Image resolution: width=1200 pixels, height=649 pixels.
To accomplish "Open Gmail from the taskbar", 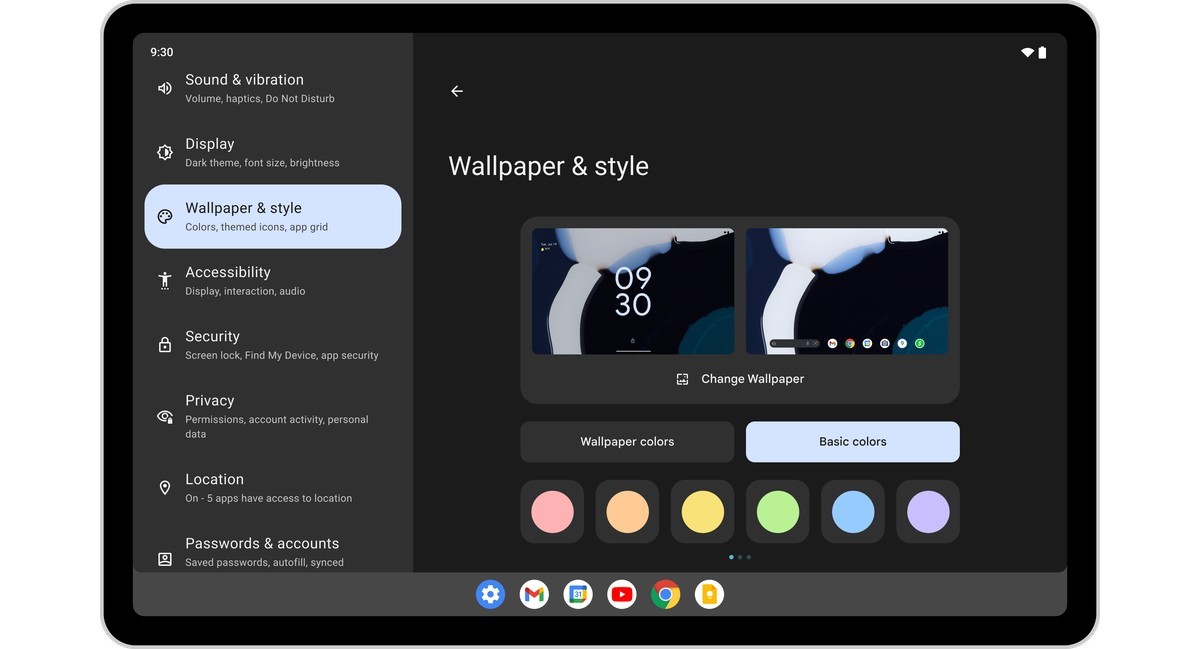I will [534, 595].
